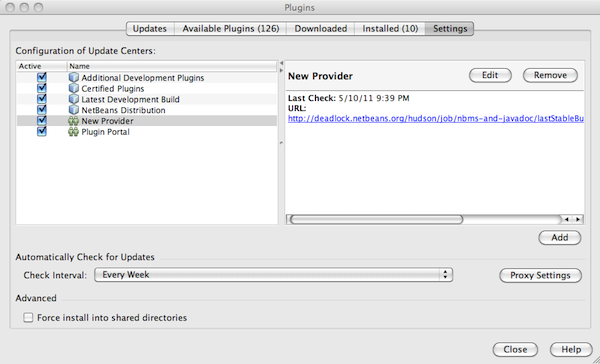This screenshot has height=364, width=600.
Task: Select the Additional Development Plugins row
Action: coord(147,78)
